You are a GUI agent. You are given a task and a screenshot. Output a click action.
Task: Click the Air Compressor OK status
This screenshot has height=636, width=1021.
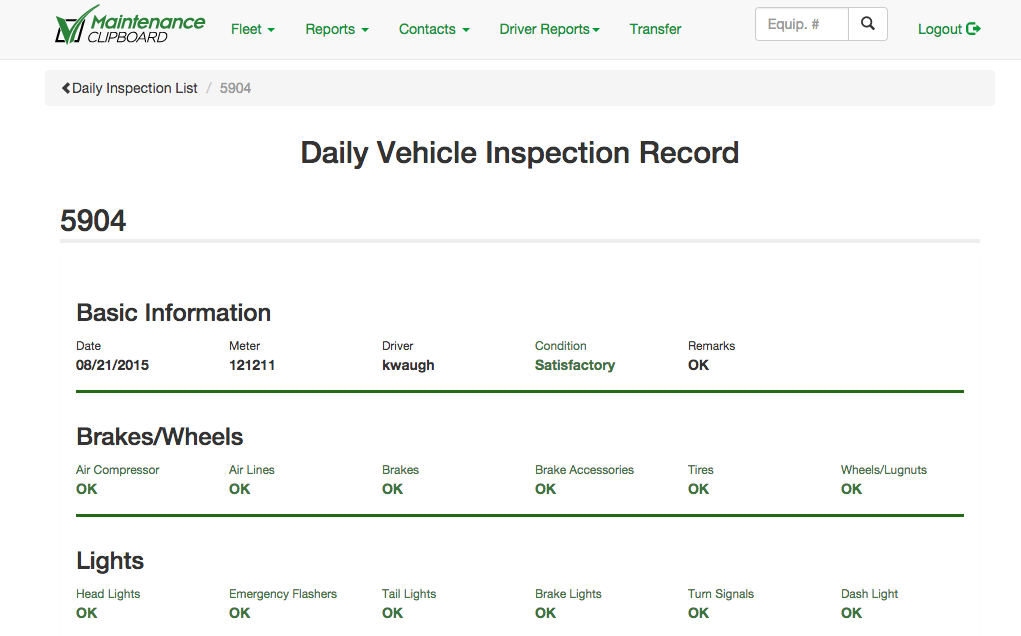pyautogui.click(x=87, y=489)
